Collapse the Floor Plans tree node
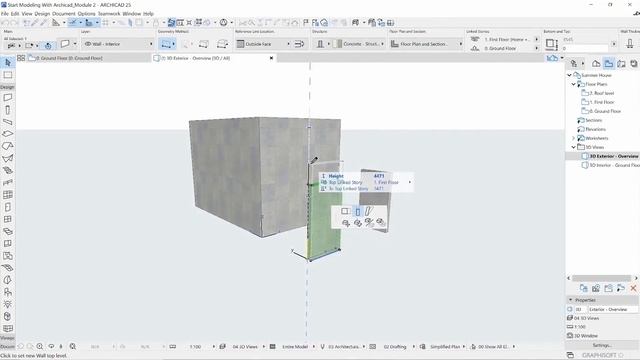640x360 pixels. click(573, 84)
